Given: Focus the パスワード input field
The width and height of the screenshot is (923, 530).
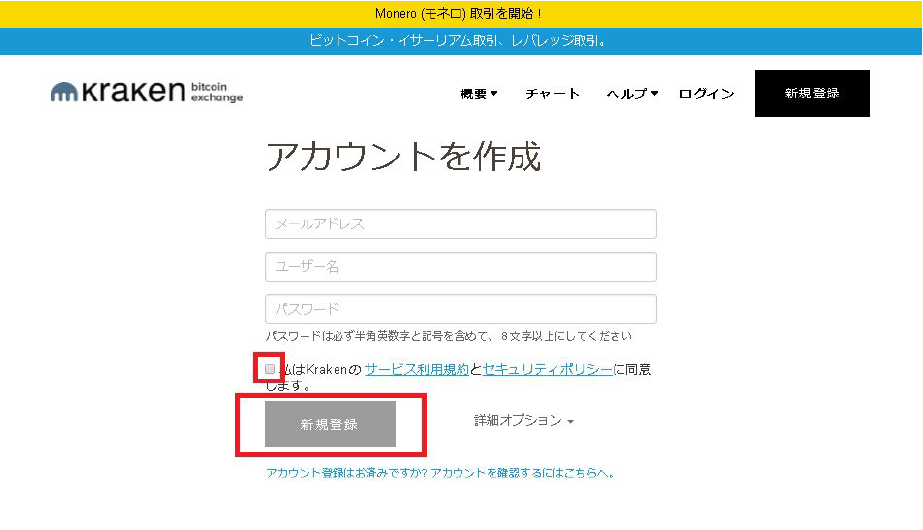Looking at the screenshot, I should (x=461, y=309).
